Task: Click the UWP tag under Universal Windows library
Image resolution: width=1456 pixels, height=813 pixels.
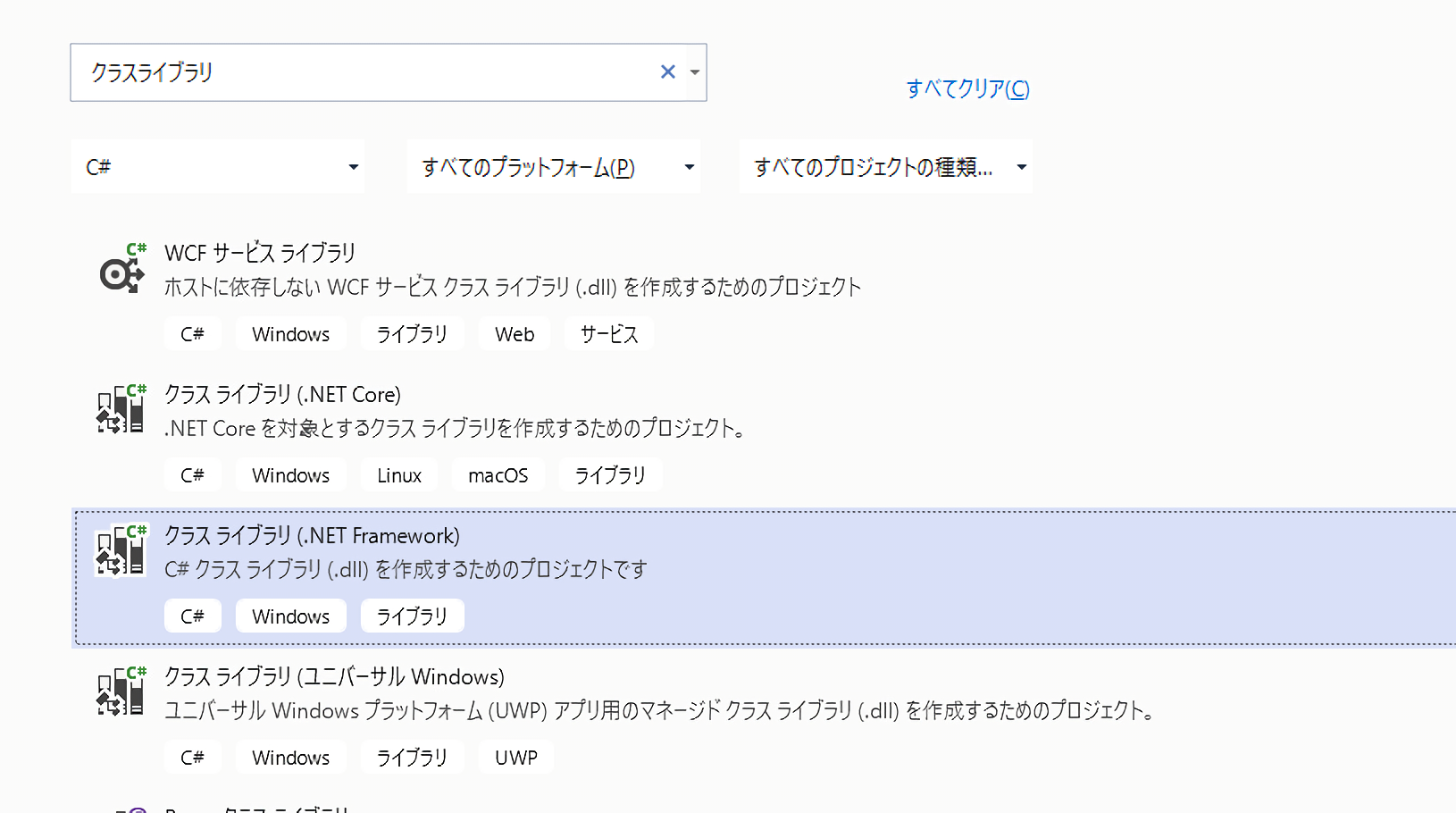Action: (516, 758)
